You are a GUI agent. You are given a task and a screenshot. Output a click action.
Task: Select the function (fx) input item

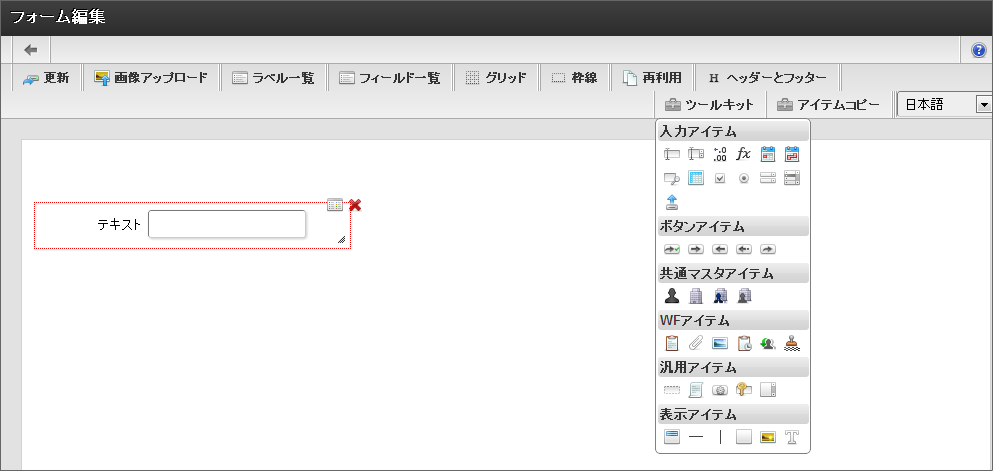tap(744, 154)
